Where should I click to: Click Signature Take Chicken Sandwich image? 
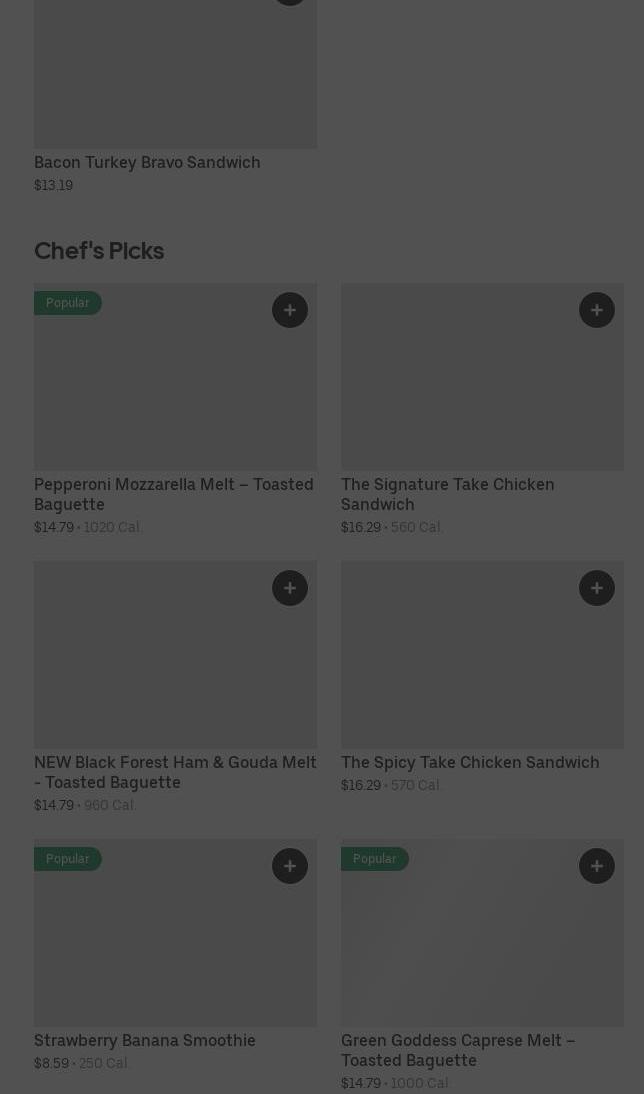482,377
